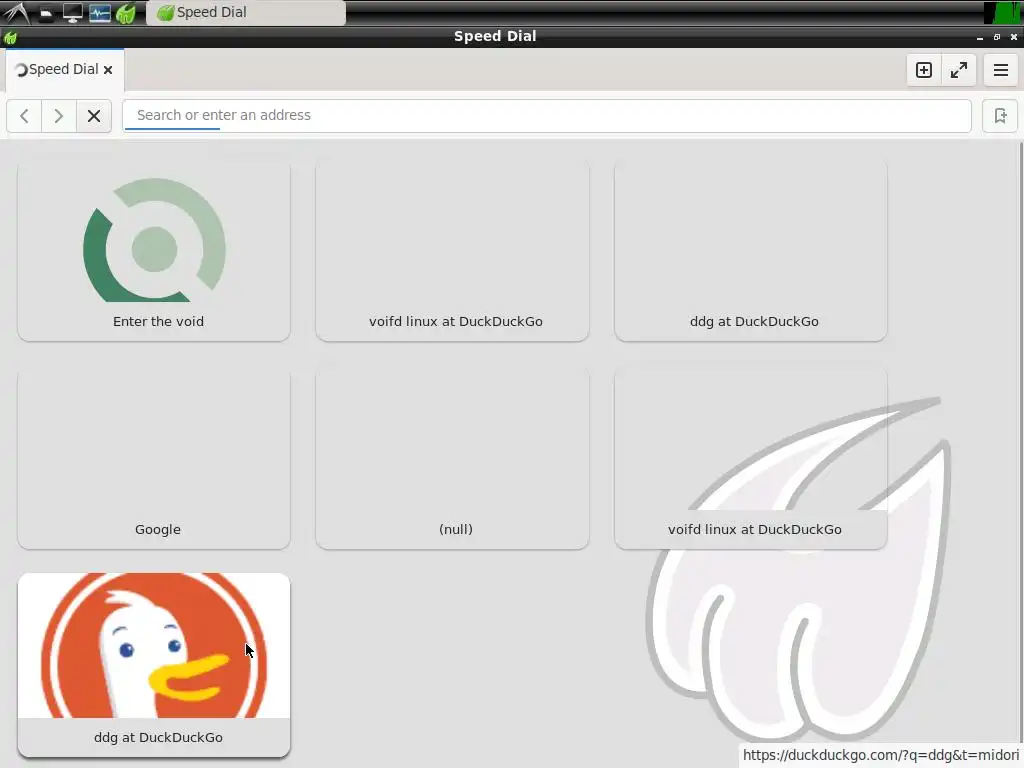Open the hamburger menu
The image size is (1024, 768).
point(1000,70)
